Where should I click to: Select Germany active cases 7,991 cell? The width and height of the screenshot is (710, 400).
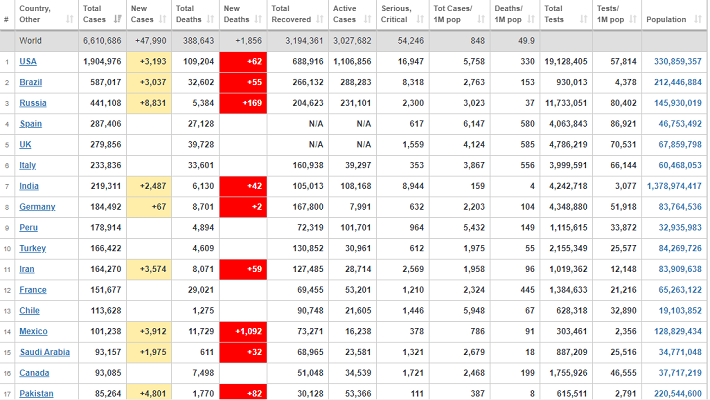352,207
